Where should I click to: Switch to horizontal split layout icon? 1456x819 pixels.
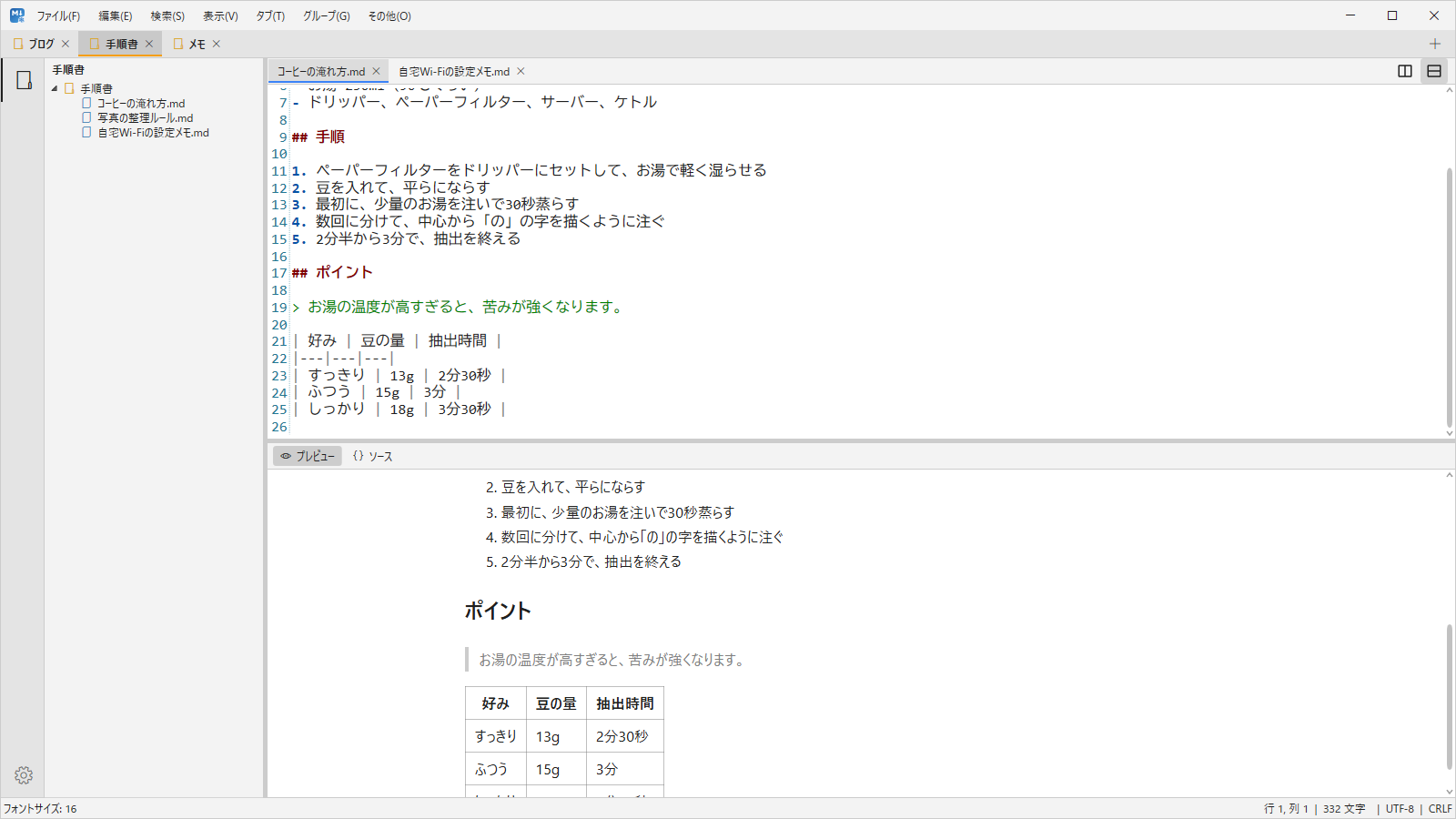[x=1434, y=71]
